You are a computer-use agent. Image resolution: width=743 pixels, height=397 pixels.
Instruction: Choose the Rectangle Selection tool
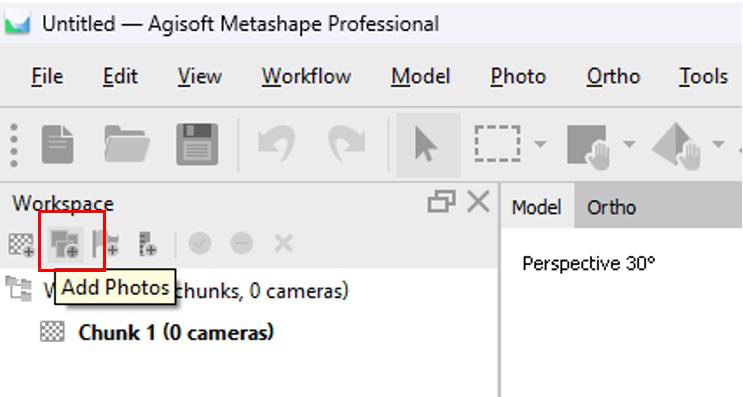(x=498, y=144)
